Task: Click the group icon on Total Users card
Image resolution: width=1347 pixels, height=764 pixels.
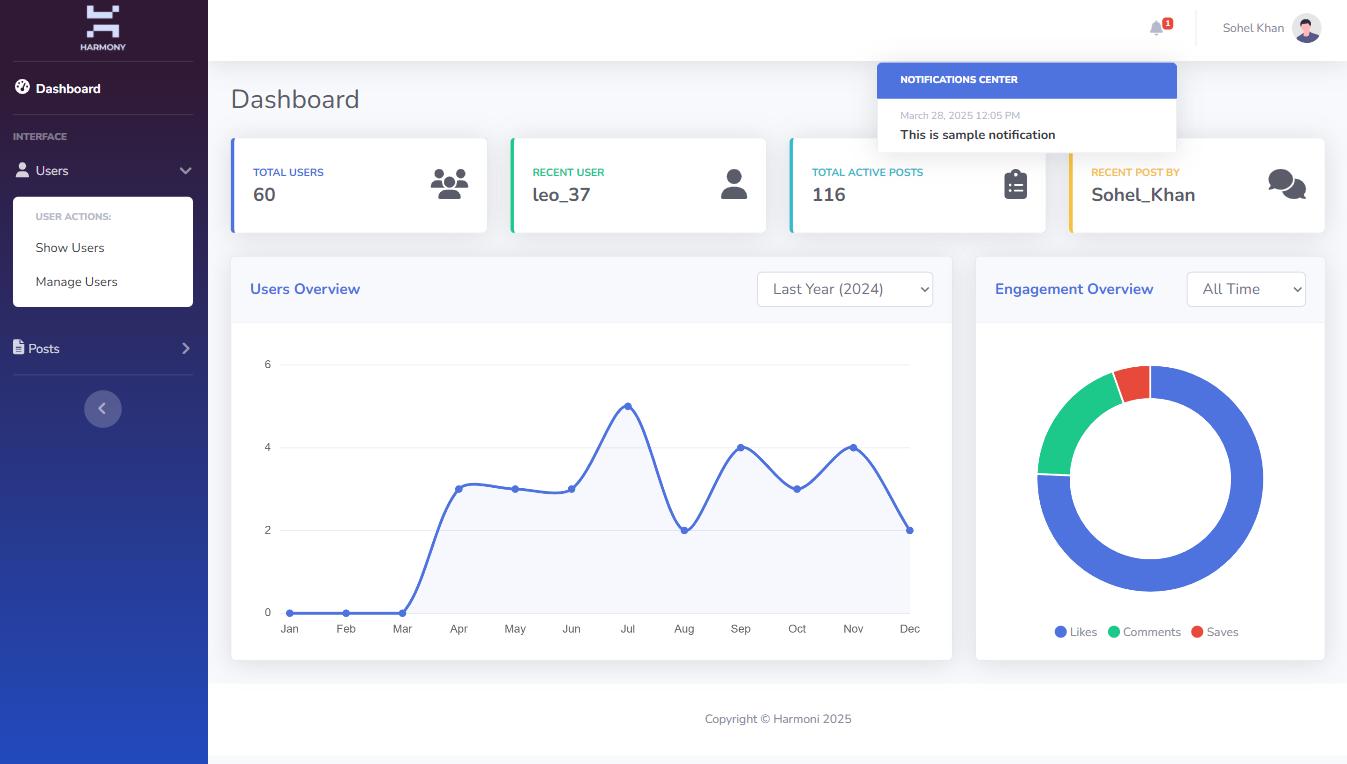Action: [x=449, y=184]
